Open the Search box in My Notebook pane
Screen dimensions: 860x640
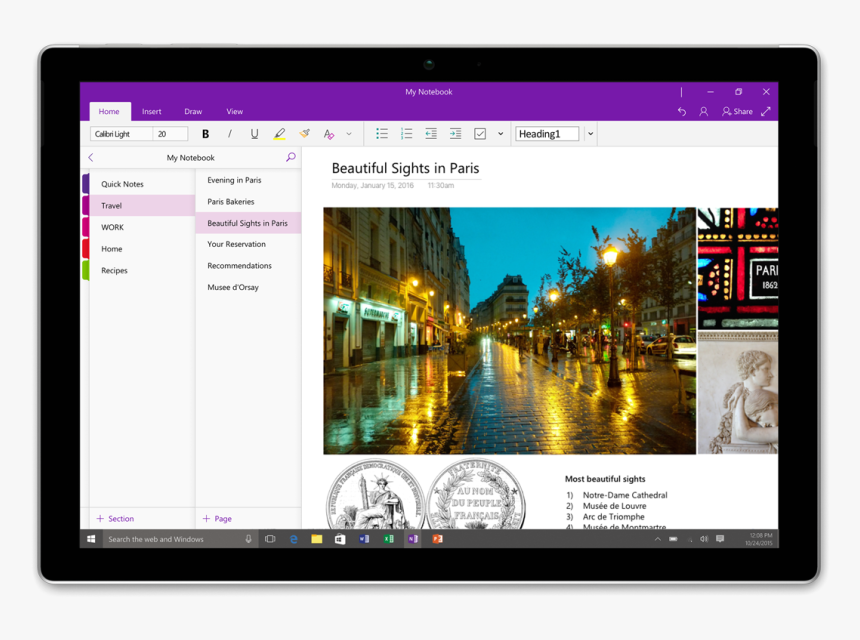(x=290, y=157)
